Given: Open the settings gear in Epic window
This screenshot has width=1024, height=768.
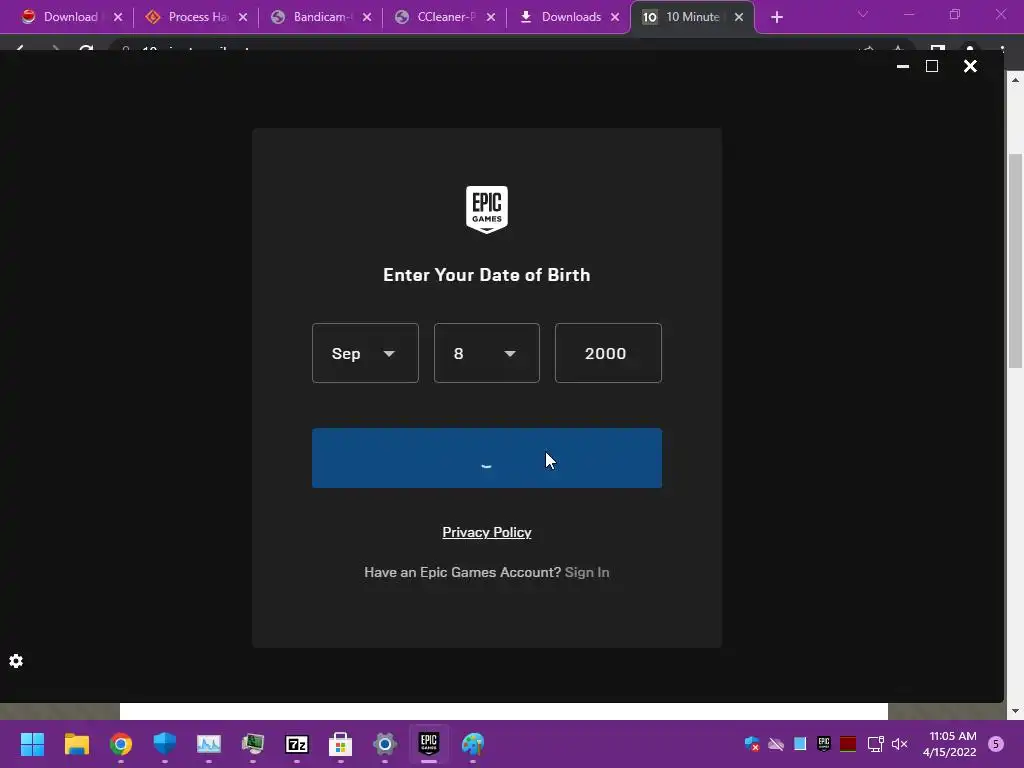Looking at the screenshot, I should coord(16,661).
